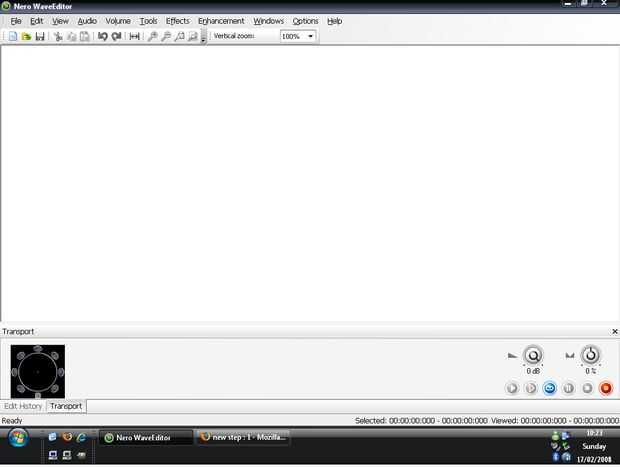Click the Zoom Full view icon
Viewport: 620px width, 467px height.
pyautogui.click(x=193, y=36)
